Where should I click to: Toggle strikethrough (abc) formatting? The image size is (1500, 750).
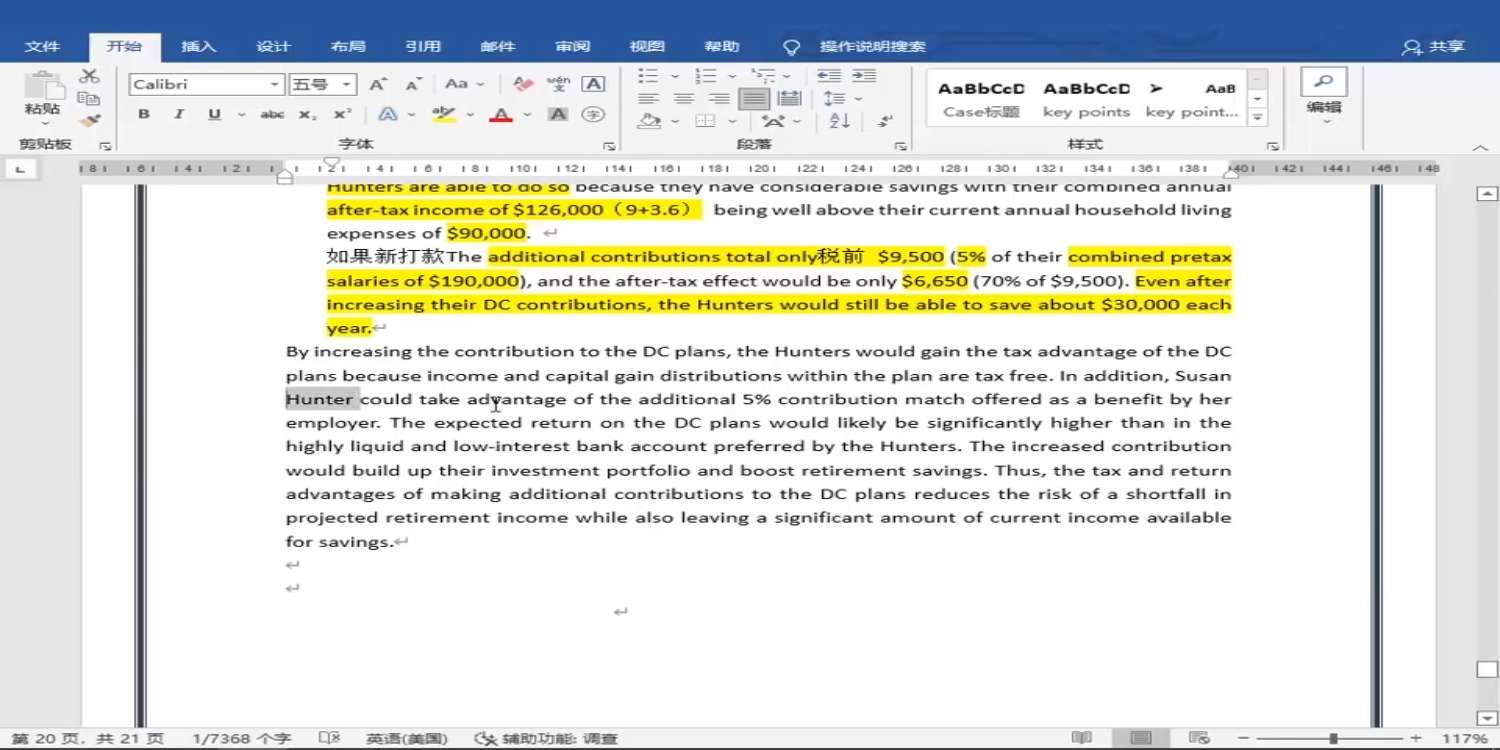(x=272, y=115)
